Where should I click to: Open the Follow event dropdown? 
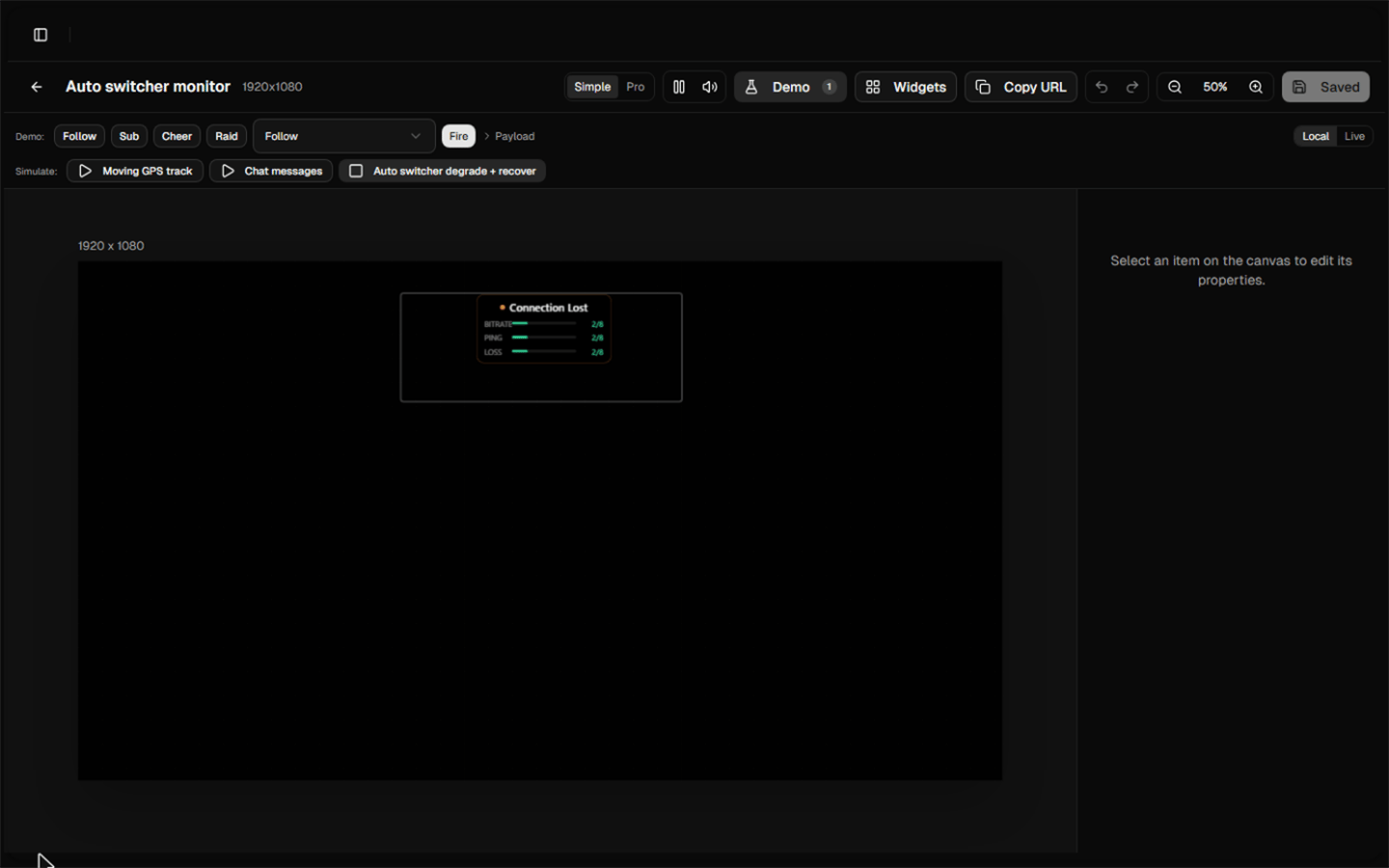coord(343,136)
